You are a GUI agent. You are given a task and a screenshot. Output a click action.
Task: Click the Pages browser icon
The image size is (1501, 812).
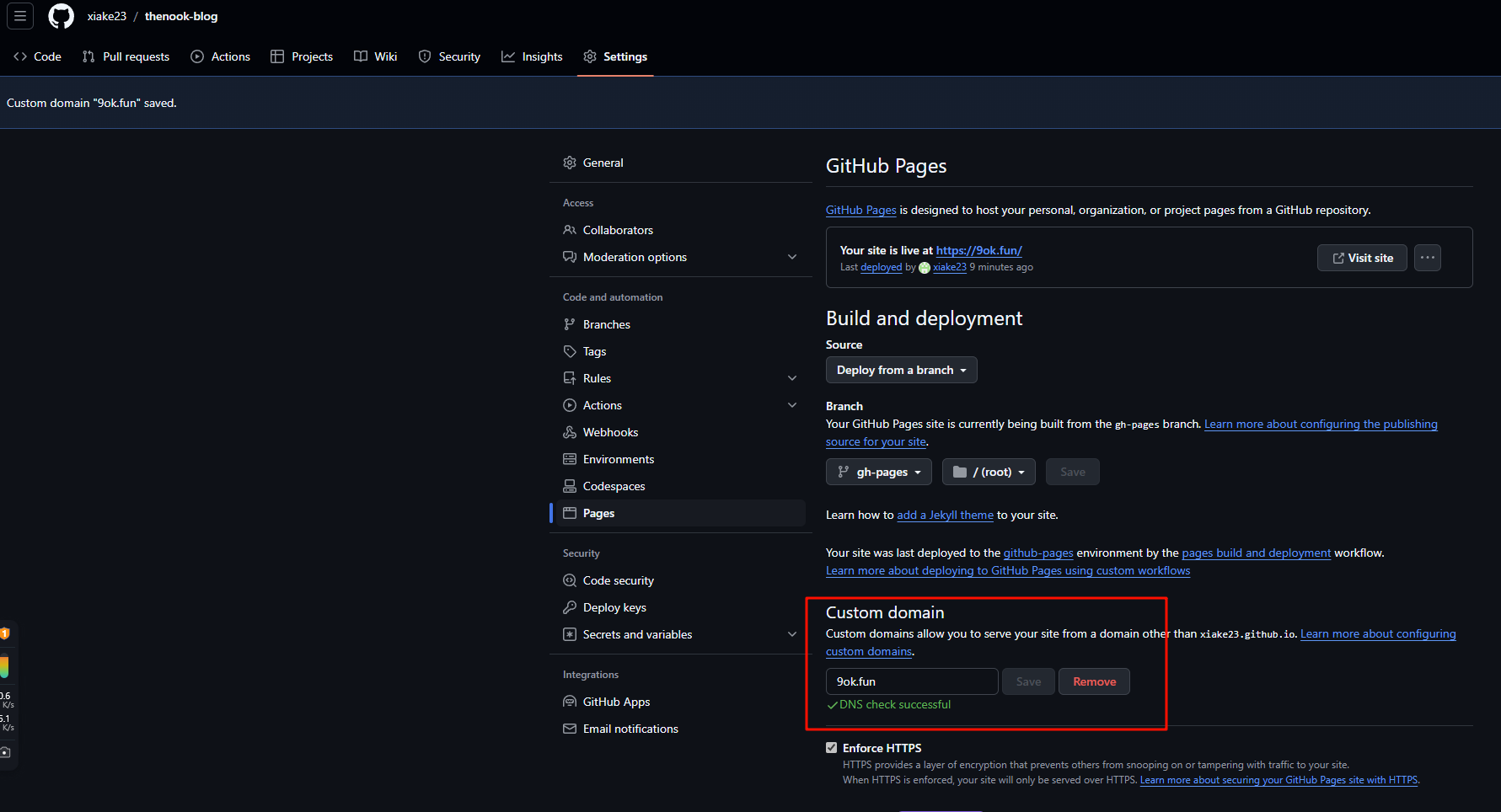570,513
